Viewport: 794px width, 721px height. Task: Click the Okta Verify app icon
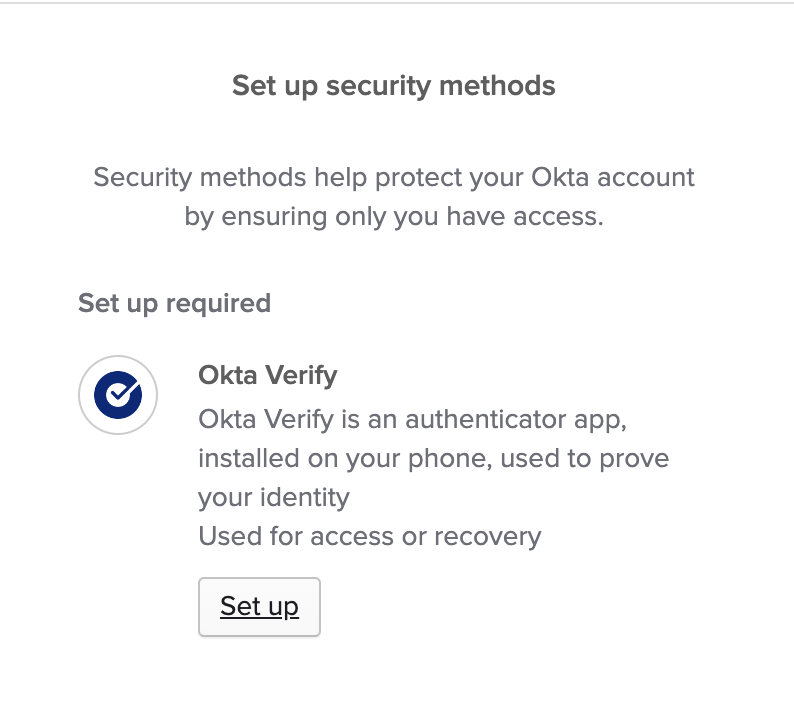(117, 396)
